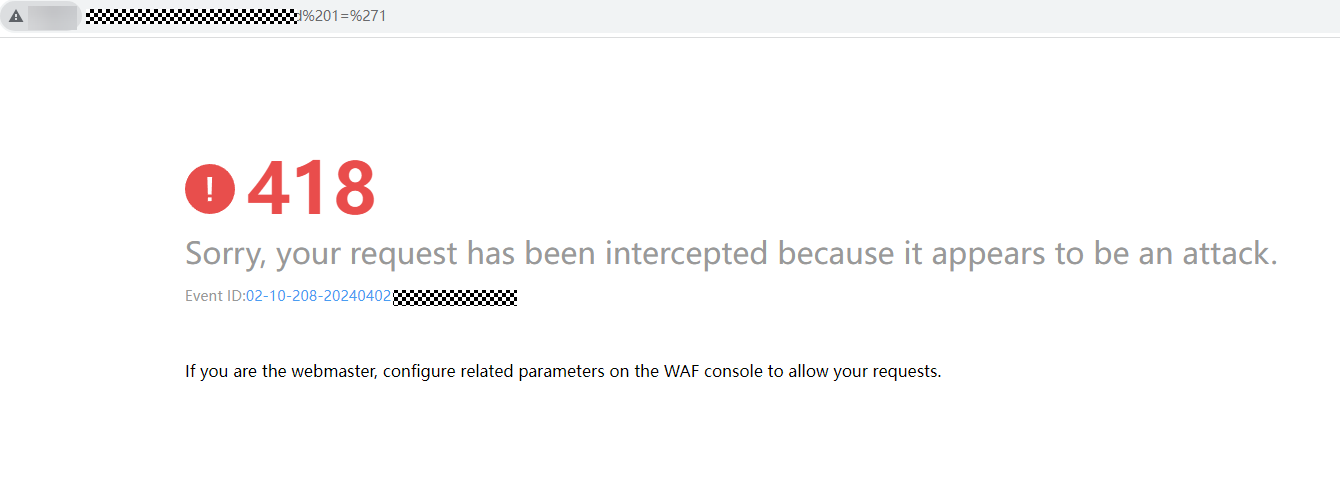Click the %201=%271 part of URL
This screenshot has height=489, width=1340.
click(342, 17)
